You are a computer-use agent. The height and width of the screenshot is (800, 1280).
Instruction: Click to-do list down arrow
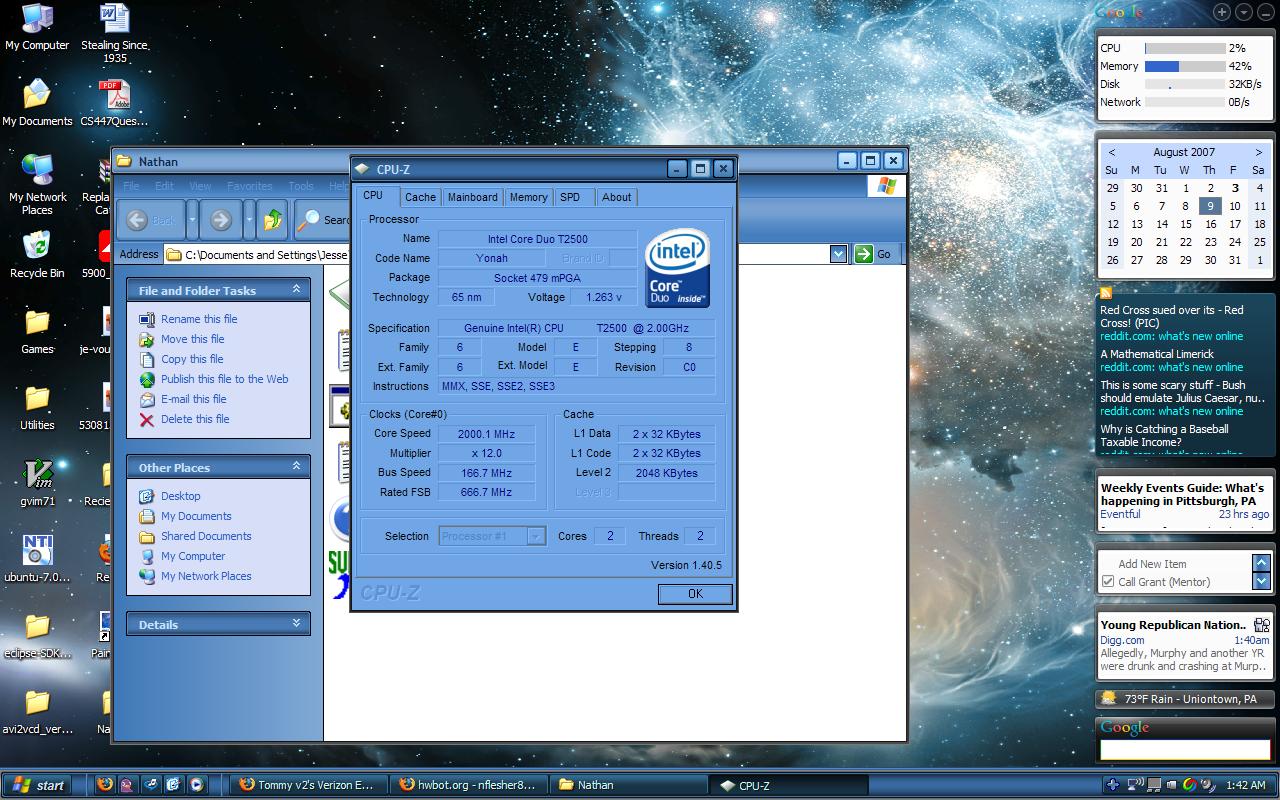point(1261,581)
